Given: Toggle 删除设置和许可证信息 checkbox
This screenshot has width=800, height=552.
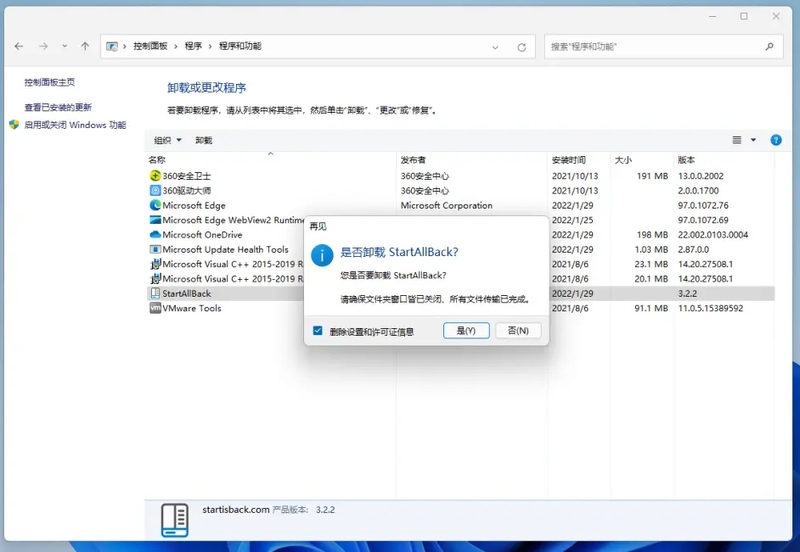Looking at the screenshot, I should coord(318,331).
